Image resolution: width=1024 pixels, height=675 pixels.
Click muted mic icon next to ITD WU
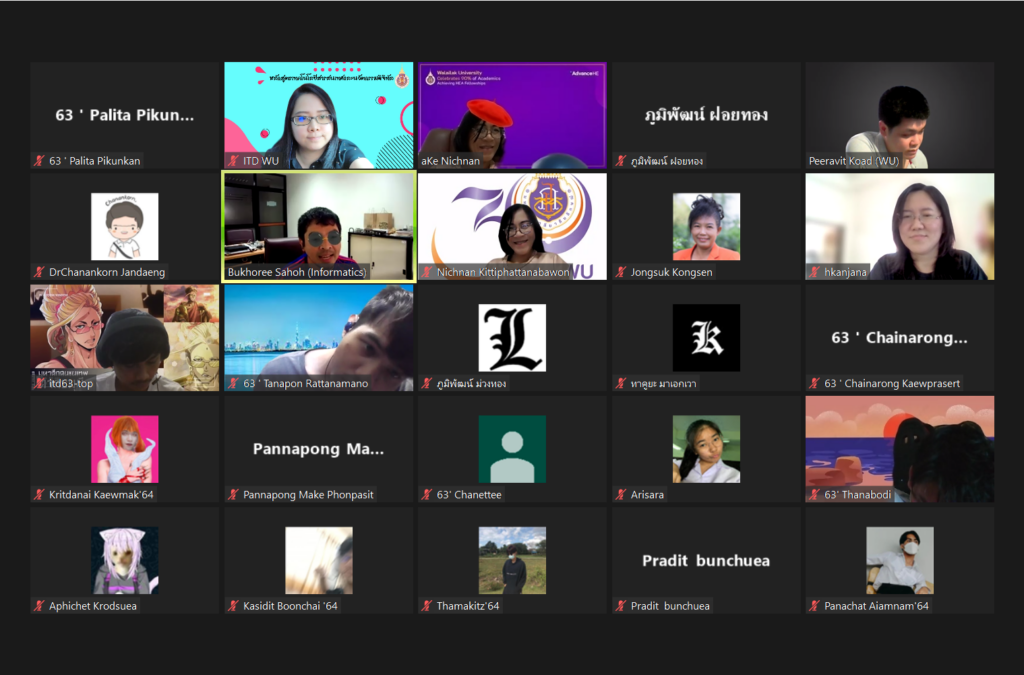pos(233,161)
